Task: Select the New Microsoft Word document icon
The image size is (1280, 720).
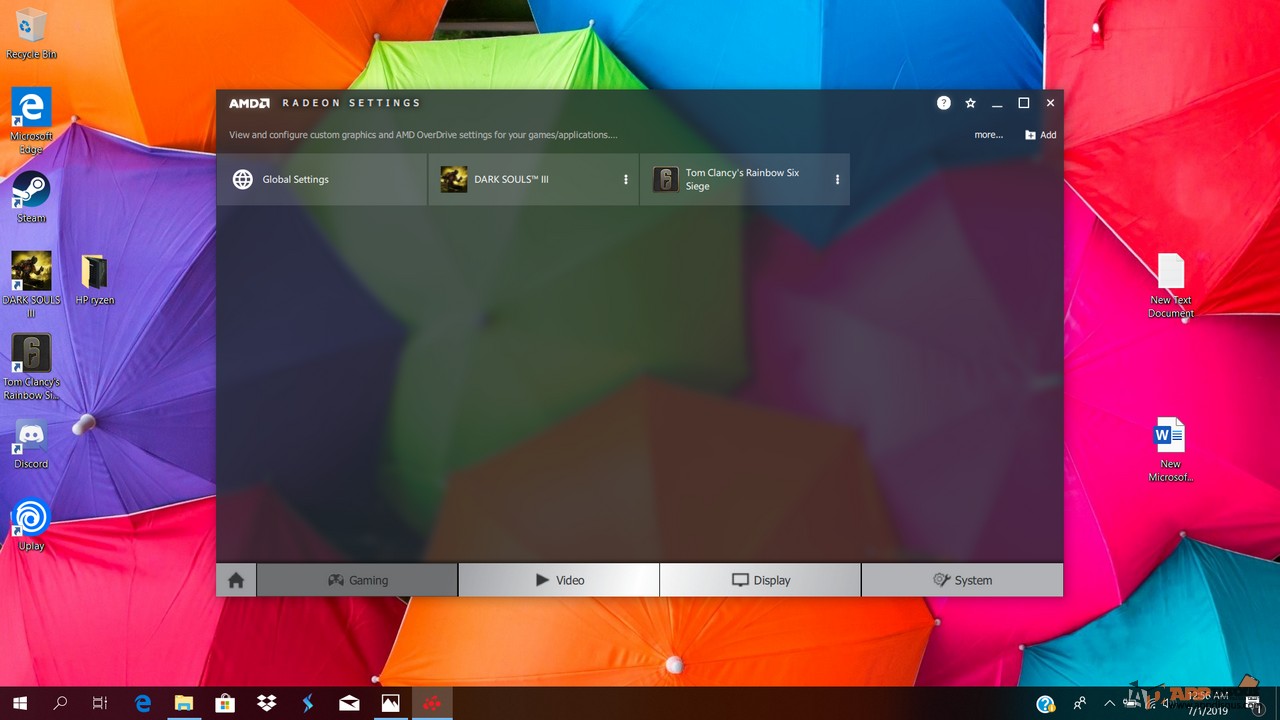Action: tap(1170, 450)
